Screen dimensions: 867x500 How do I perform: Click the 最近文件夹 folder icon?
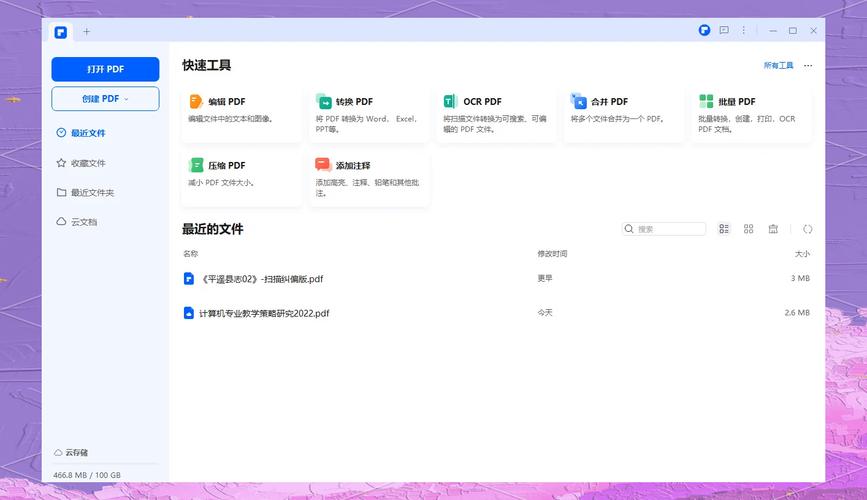point(61,192)
